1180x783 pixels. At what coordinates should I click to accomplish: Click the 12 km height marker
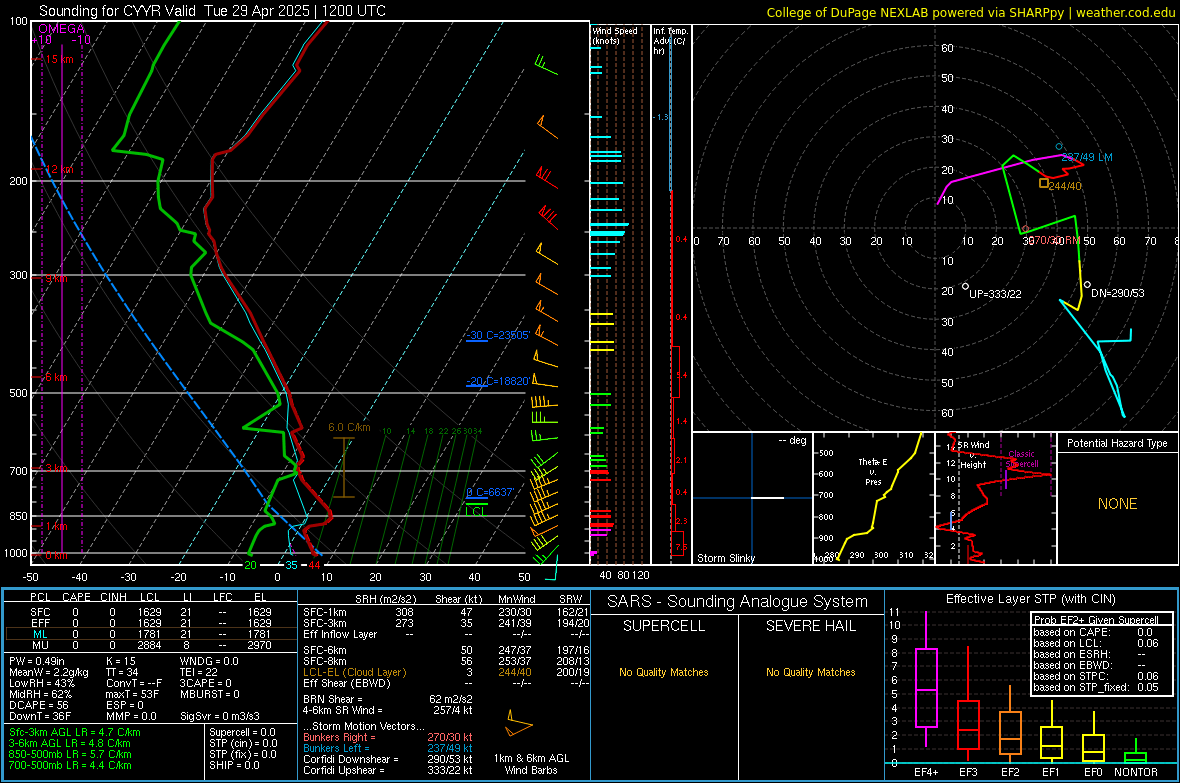[x=59, y=169]
